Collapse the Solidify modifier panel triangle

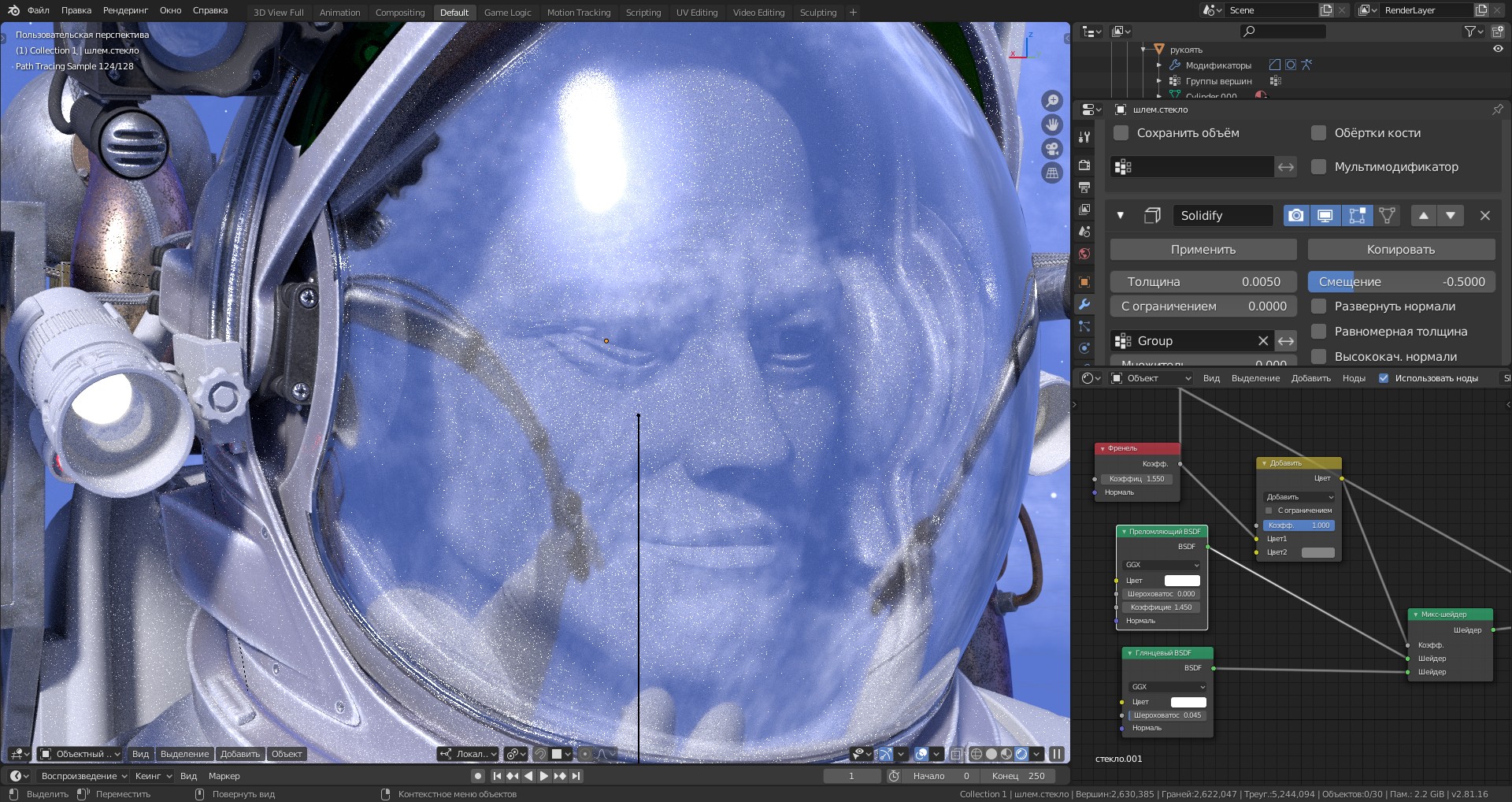coord(1120,216)
